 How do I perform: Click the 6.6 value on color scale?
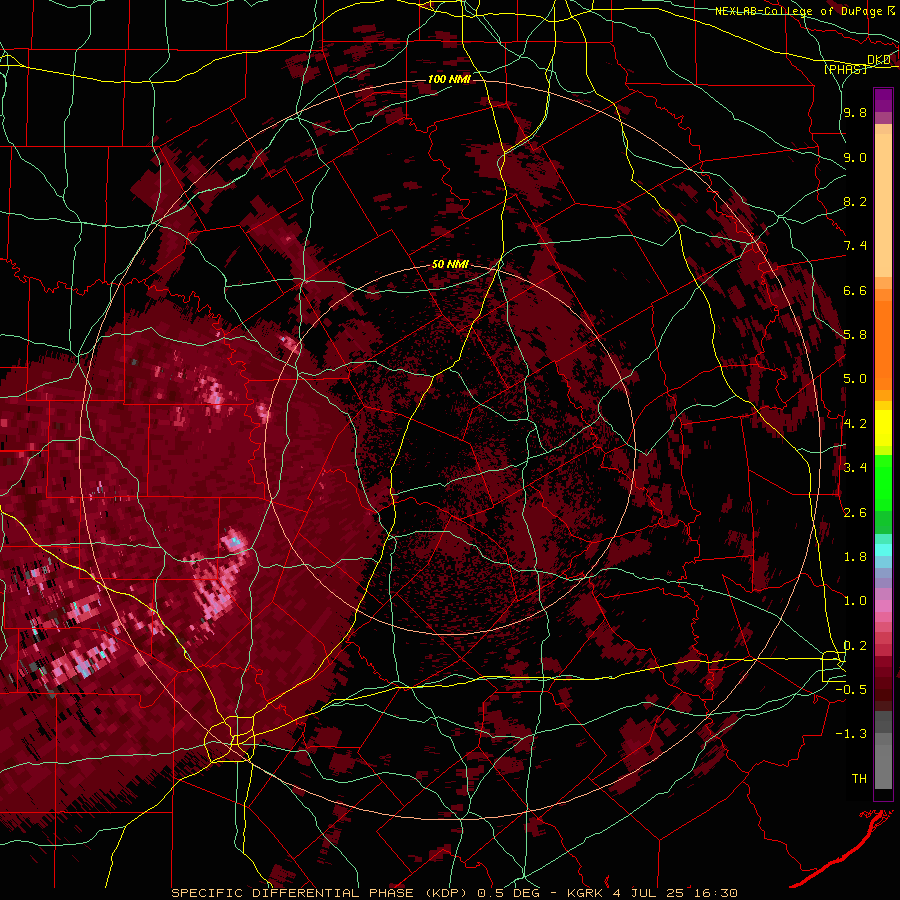(855, 290)
